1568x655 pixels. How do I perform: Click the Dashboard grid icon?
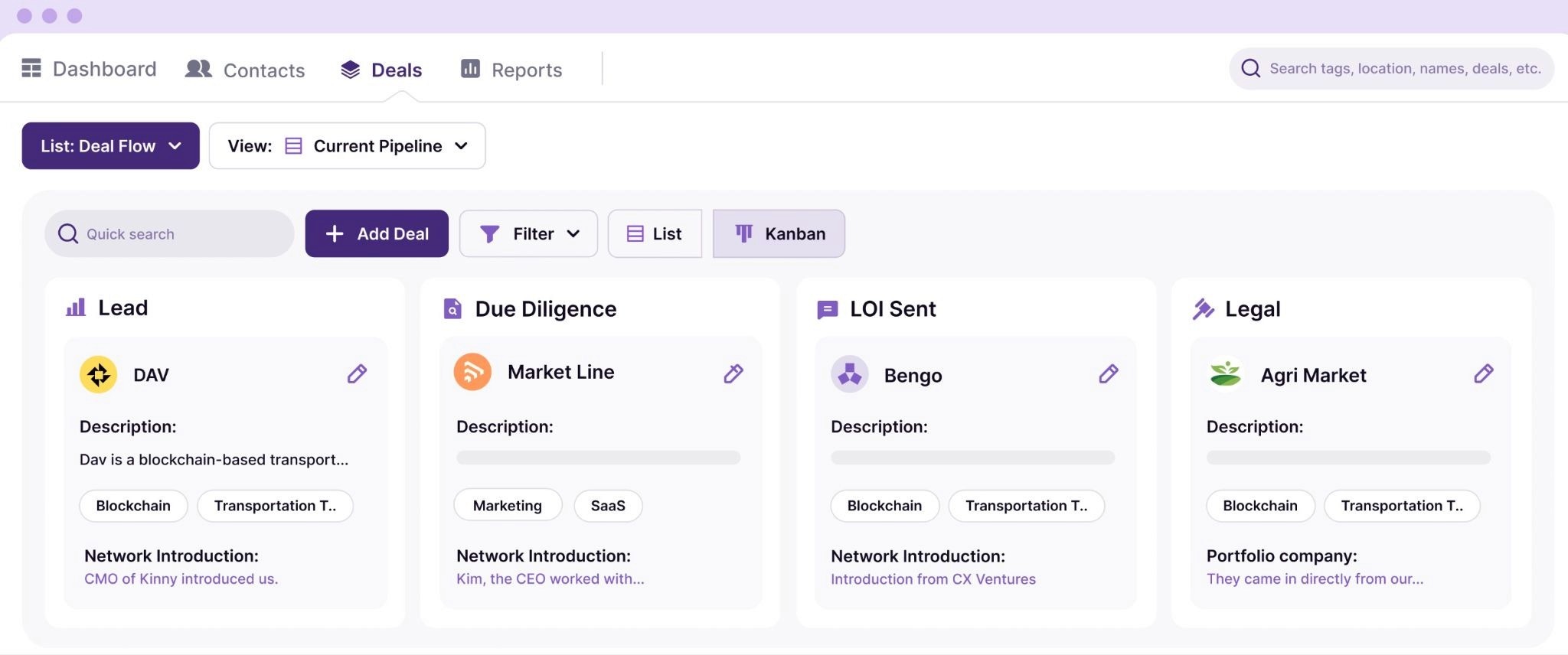click(x=31, y=68)
